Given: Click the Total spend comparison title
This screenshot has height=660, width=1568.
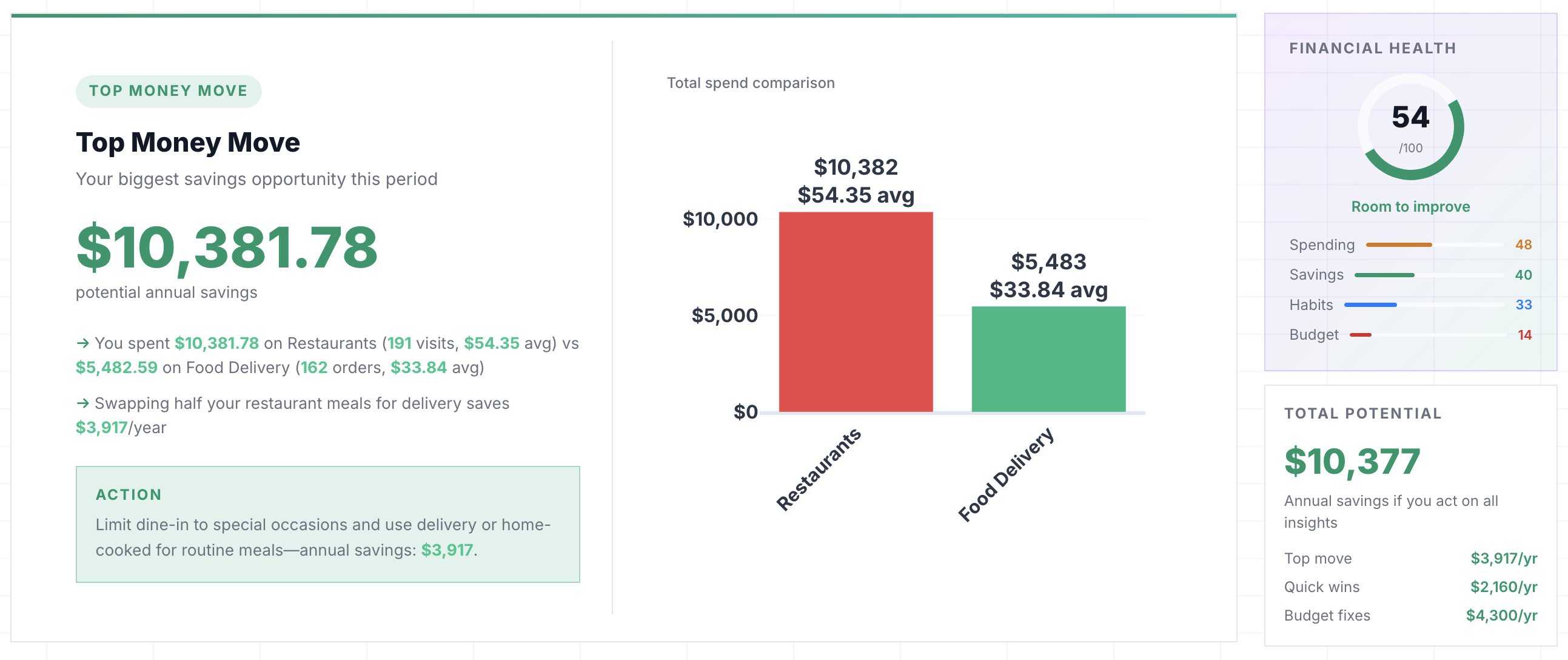Looking at the screenshot, I should (x=751, y=83).
